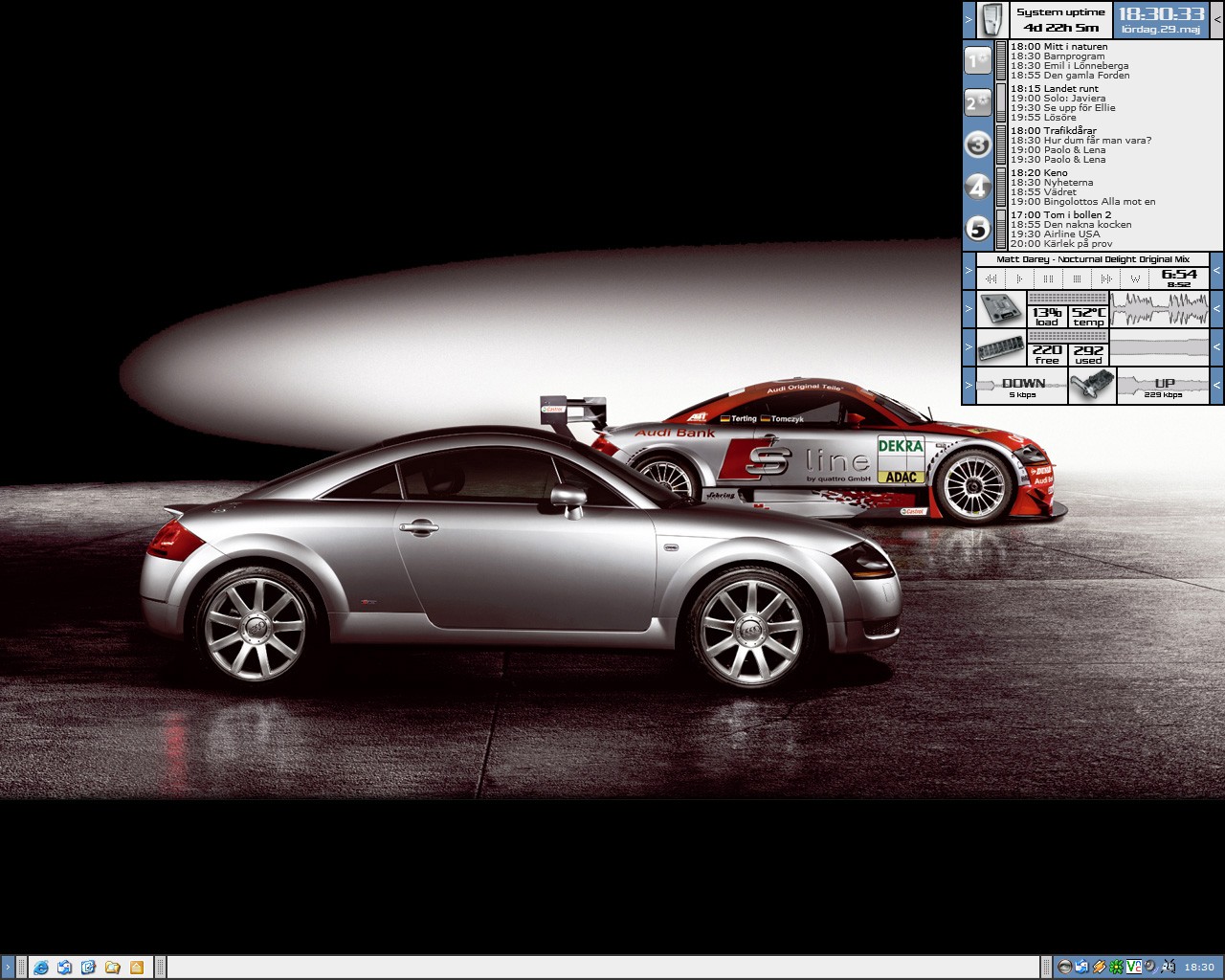
Task: Skip to previous track in player
Action: click(x=991, y=278)
